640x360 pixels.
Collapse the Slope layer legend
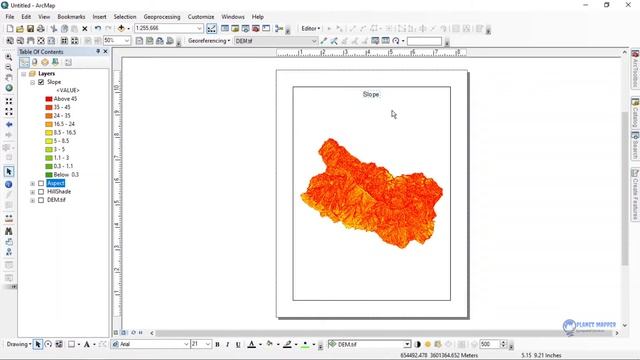pos(33,82)
